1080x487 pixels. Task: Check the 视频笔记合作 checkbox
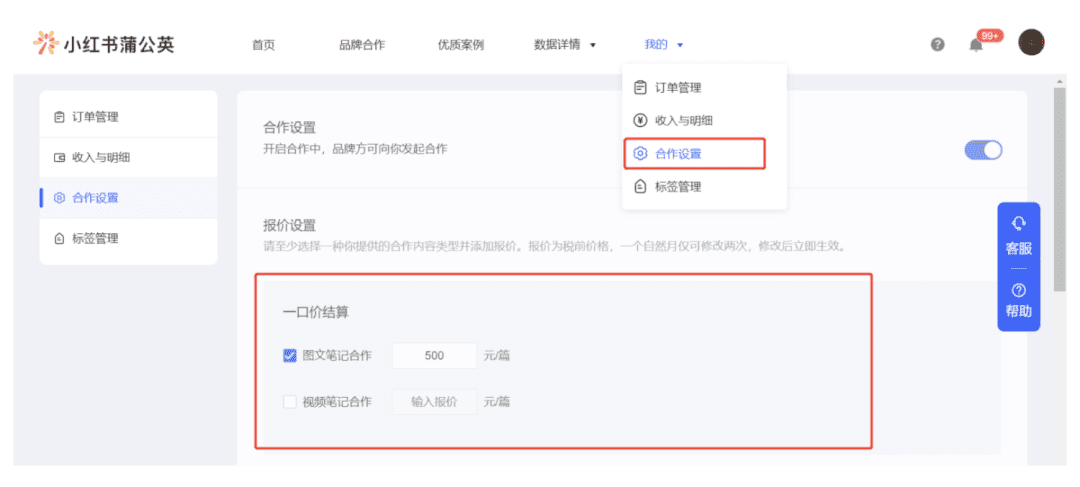[x=290, y=402]
